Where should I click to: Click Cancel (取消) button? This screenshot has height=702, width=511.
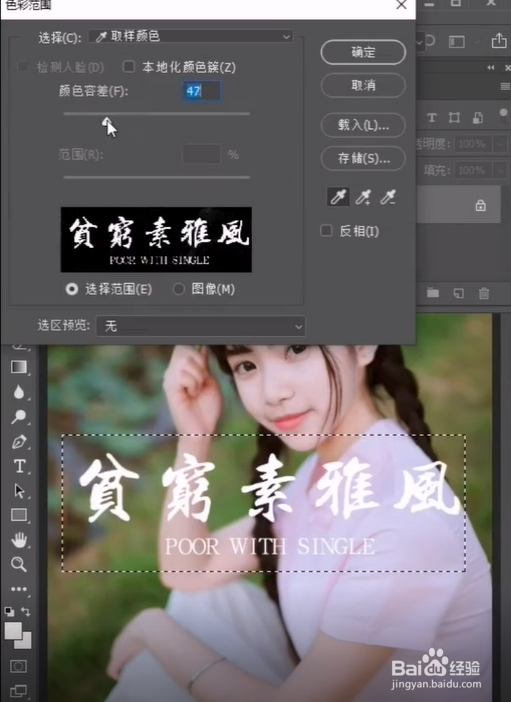click(x=363, y=85)
